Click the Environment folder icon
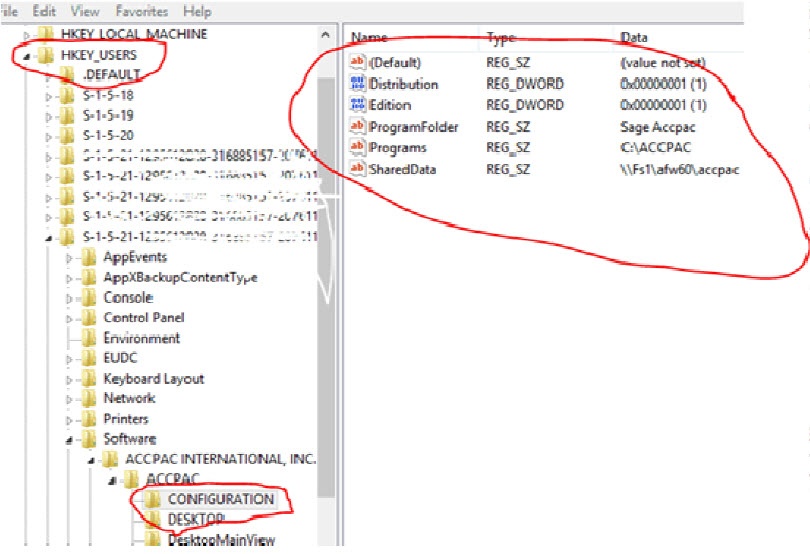 [x=89, y=338]
